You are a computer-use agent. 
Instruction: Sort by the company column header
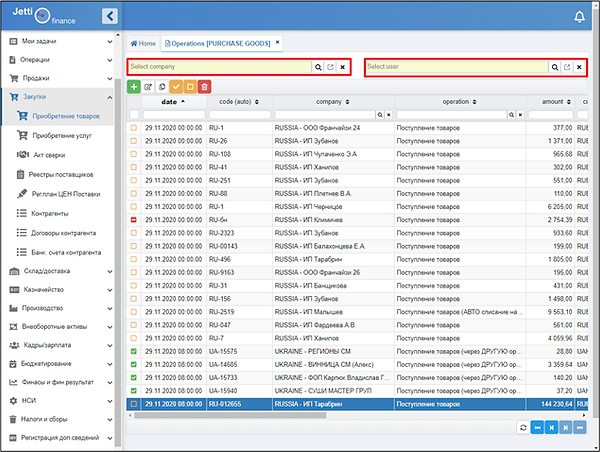tap(333, 102)
